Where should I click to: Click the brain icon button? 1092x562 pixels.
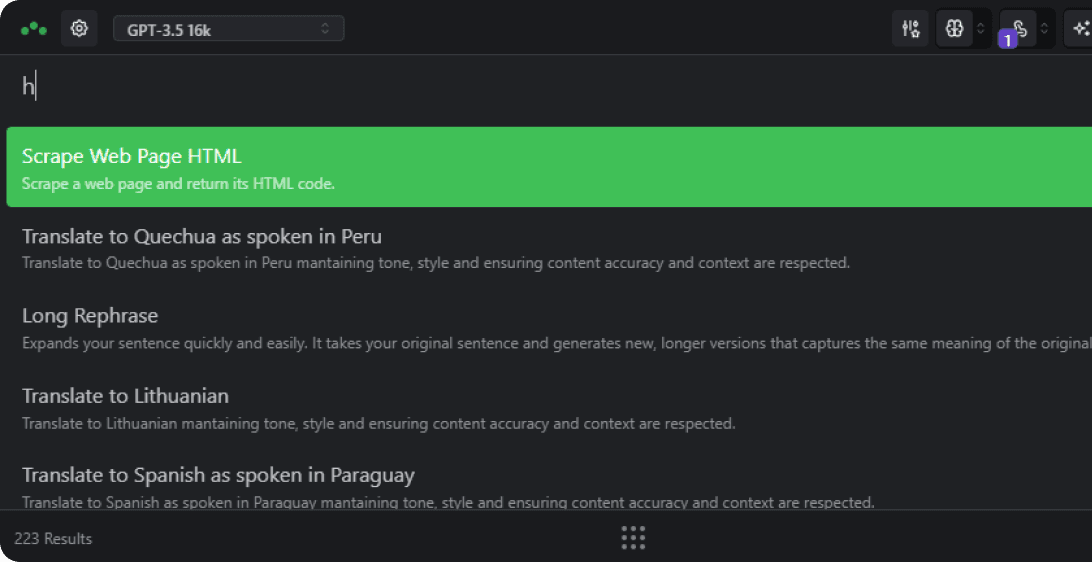click(954, 29)
